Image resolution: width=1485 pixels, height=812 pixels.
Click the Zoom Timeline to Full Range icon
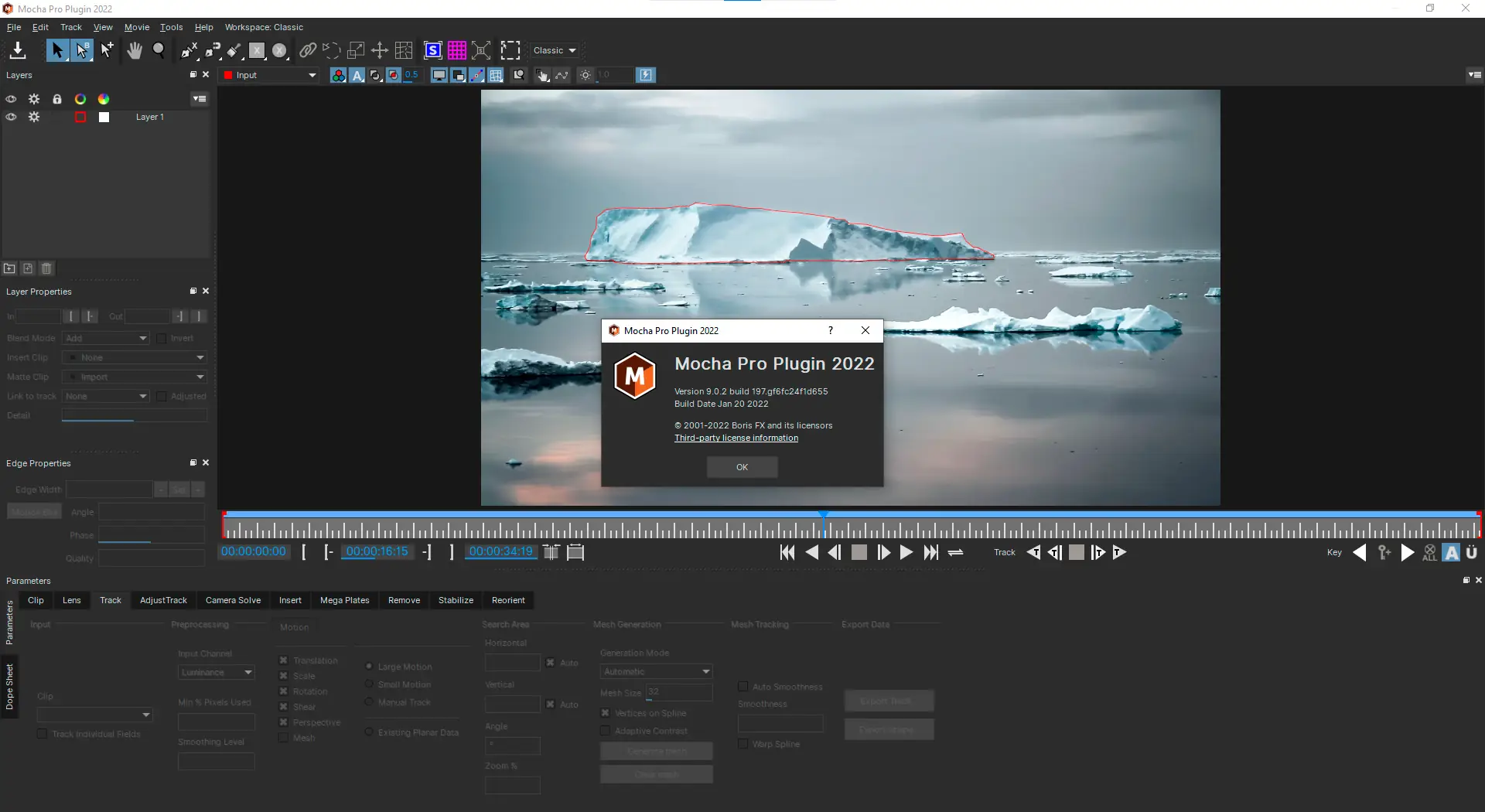575,552
